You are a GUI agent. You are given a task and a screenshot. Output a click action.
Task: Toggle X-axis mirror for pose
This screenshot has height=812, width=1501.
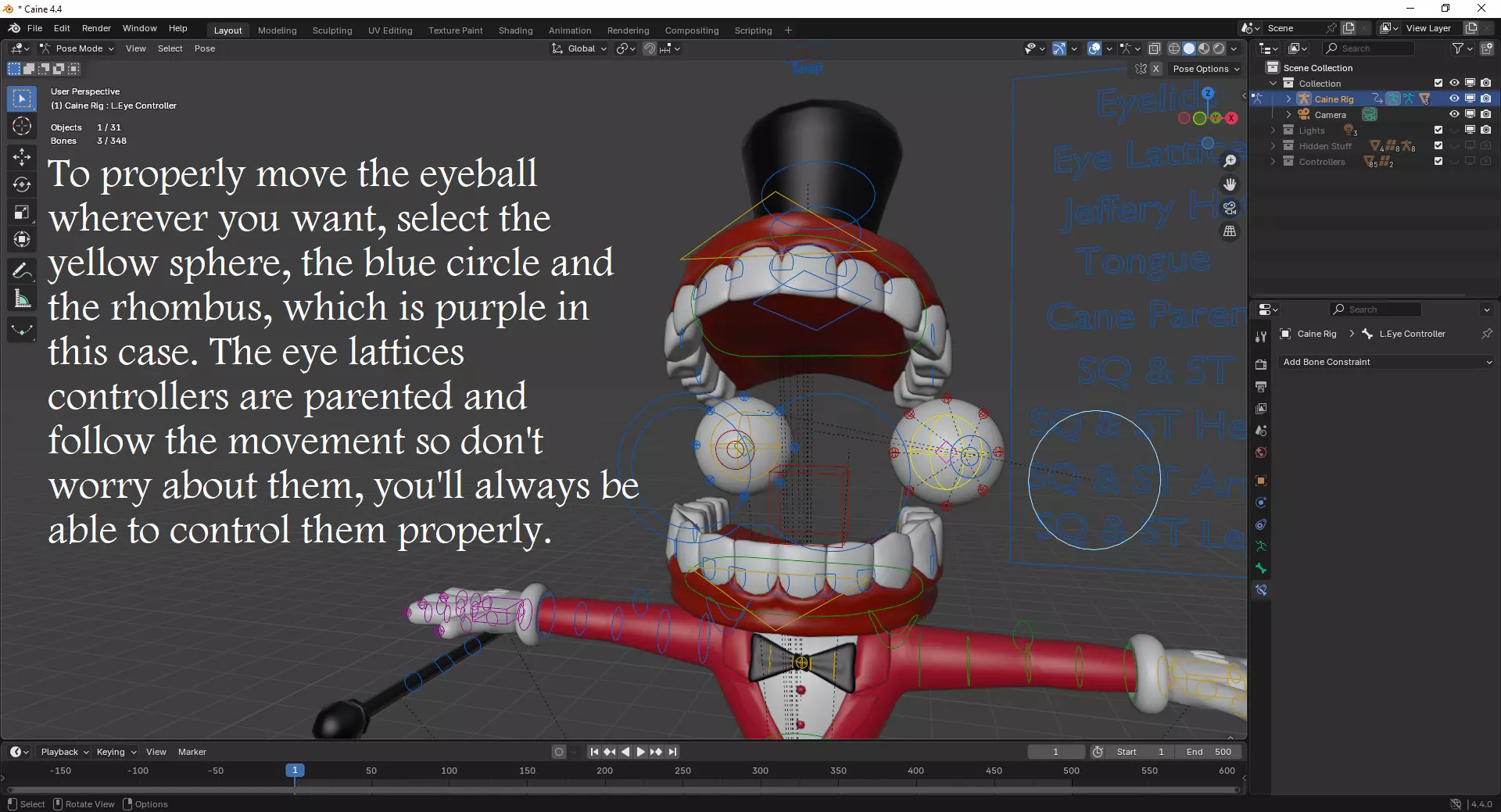(1155, 69)
